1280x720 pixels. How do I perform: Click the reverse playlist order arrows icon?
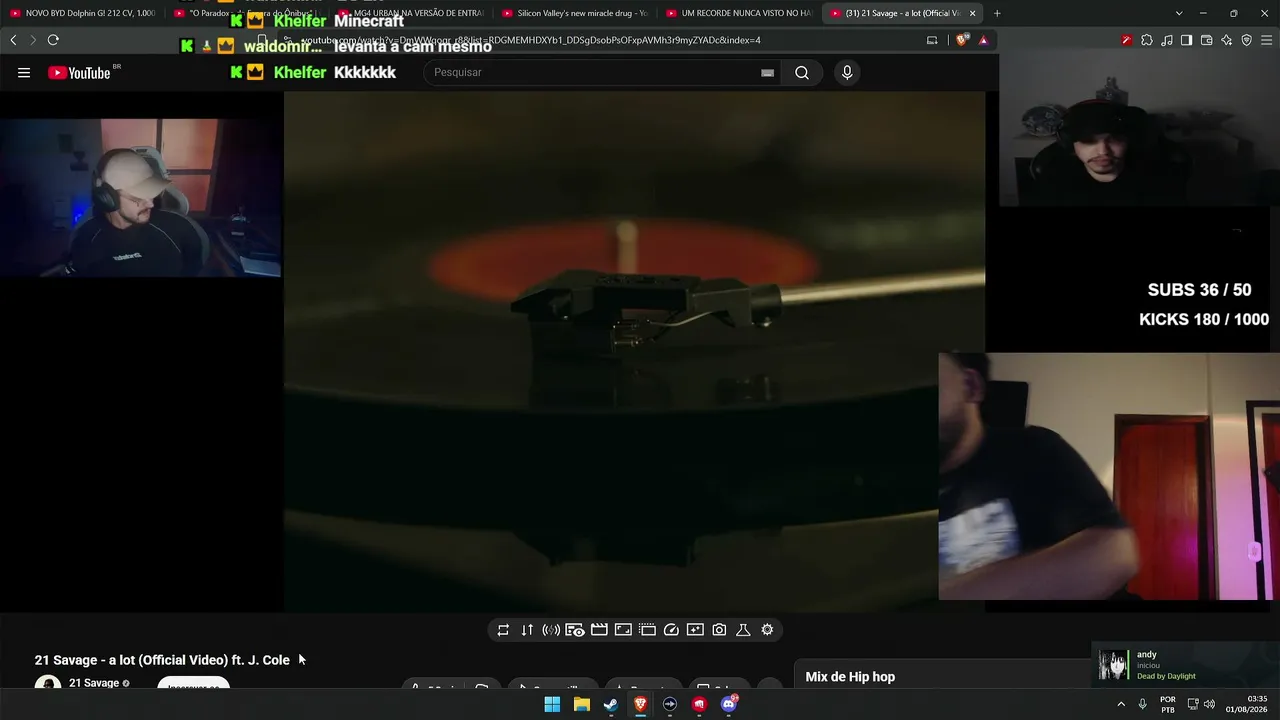(x=527, y=630)
